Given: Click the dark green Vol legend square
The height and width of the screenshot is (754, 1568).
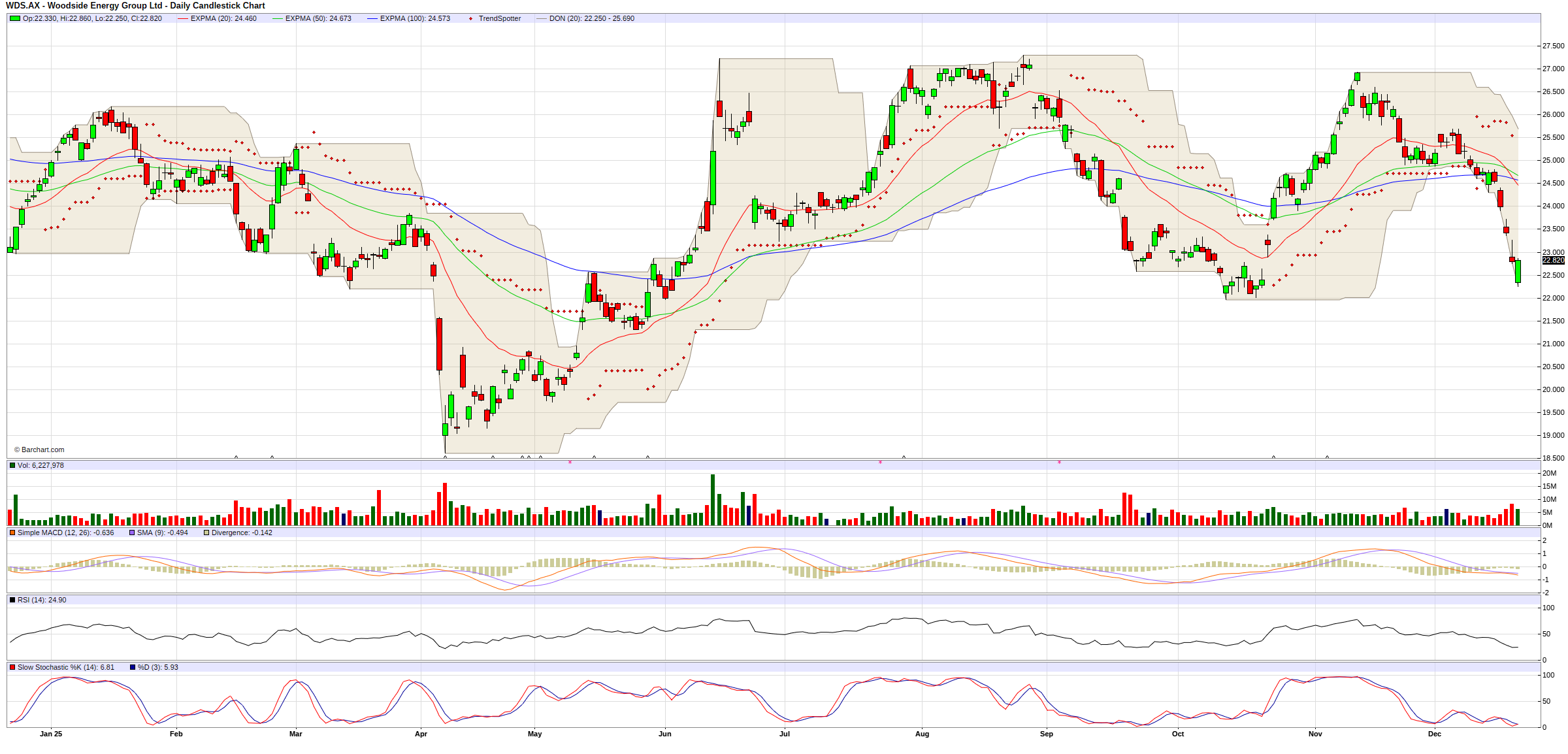Looking at the screenshot, I should pos(12,465).
